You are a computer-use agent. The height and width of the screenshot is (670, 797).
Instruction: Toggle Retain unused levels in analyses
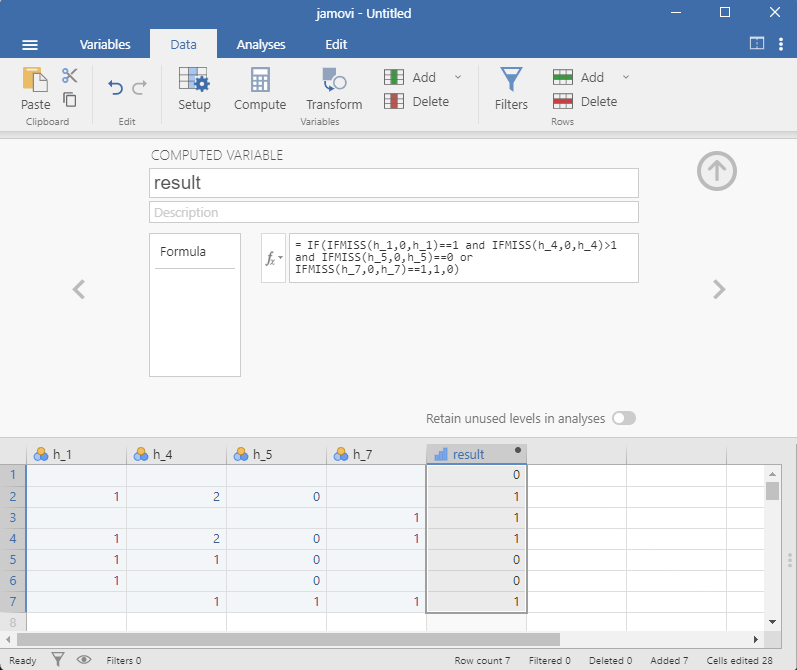624,418
